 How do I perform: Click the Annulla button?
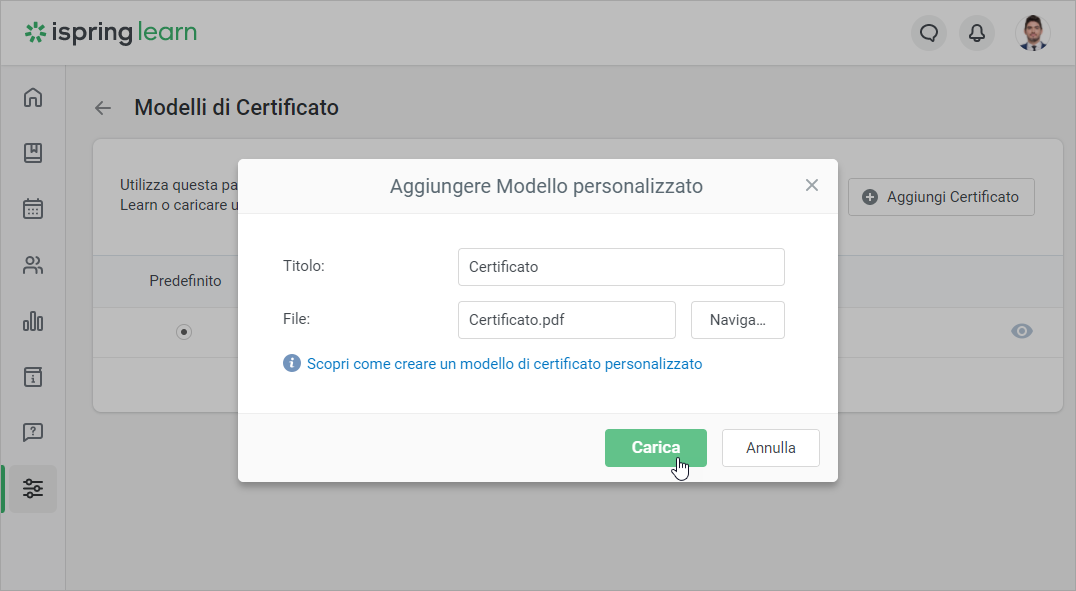tap(770, 448)
